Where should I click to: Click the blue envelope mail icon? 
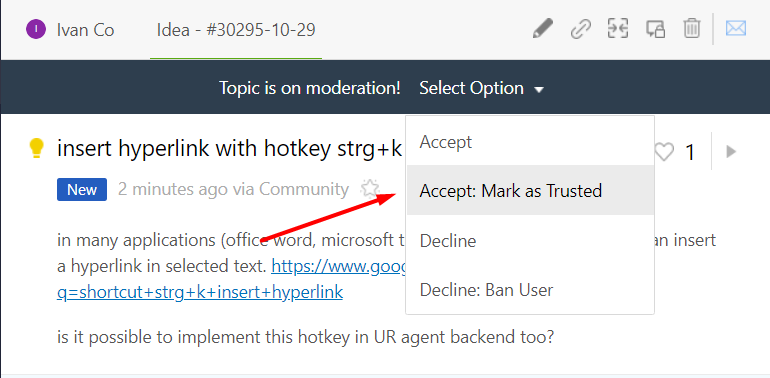736,29
